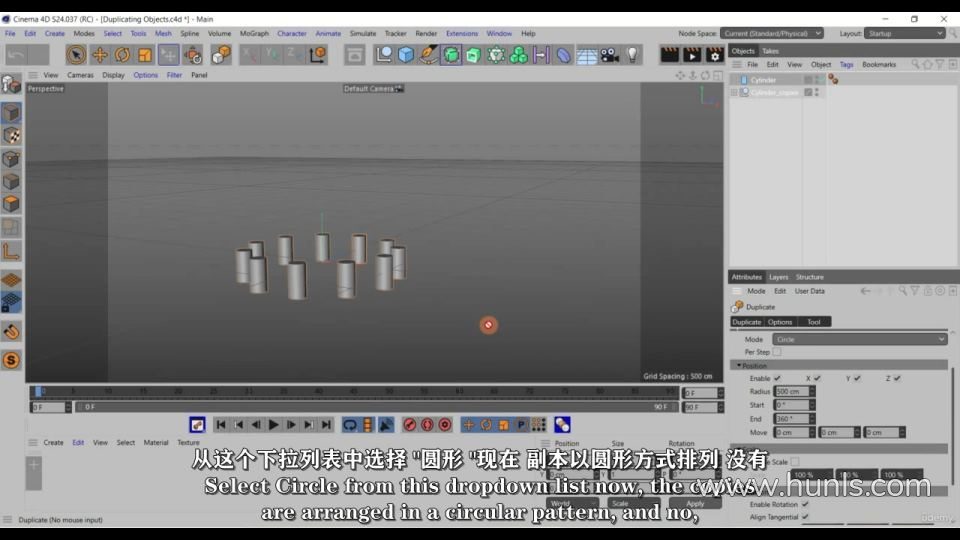The image size is (960, 540).
Task: Click the Undo arrow
Action: (16, 55)
